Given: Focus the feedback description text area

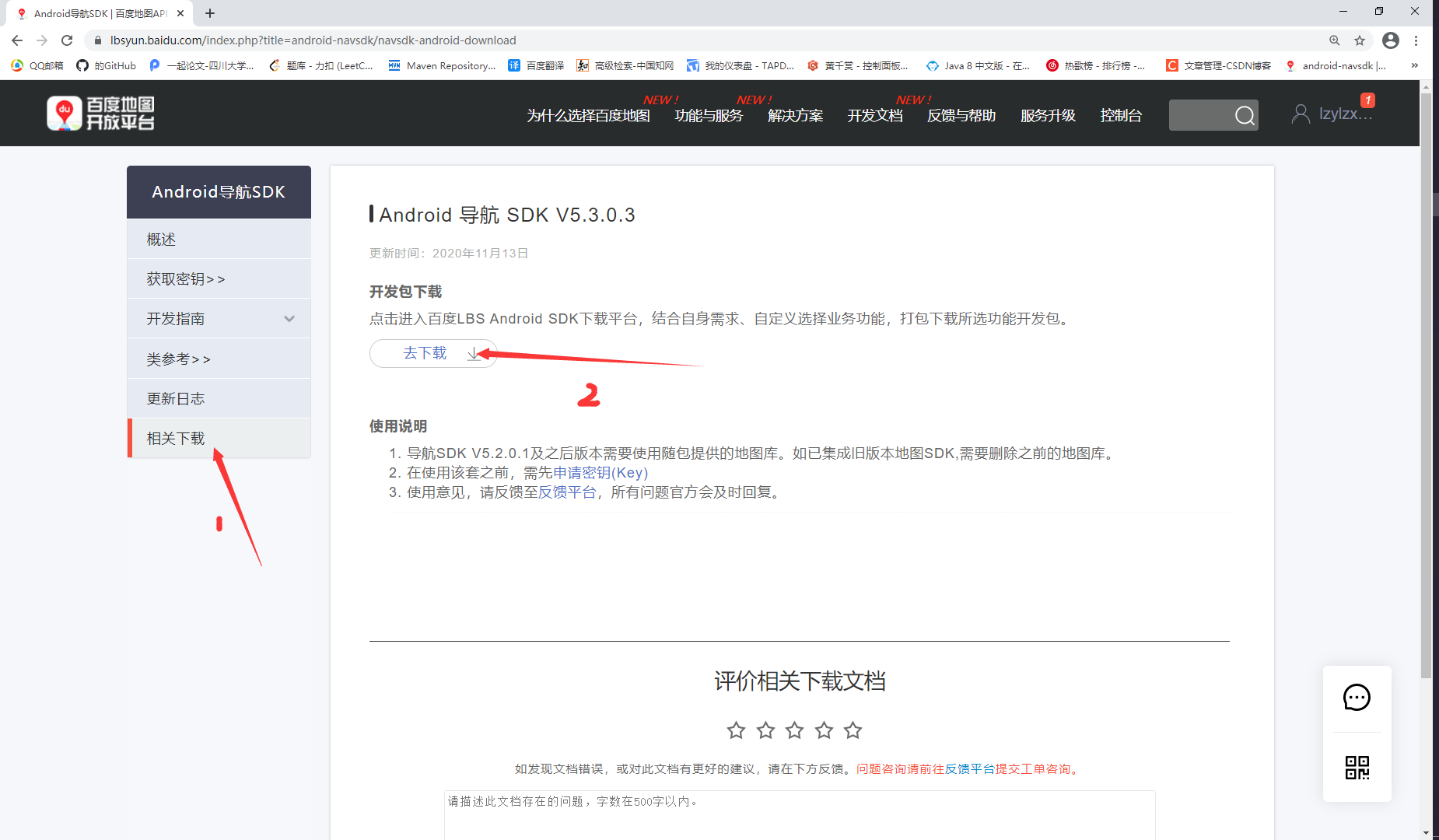Looking at the screenshot, I should (800, 815).
